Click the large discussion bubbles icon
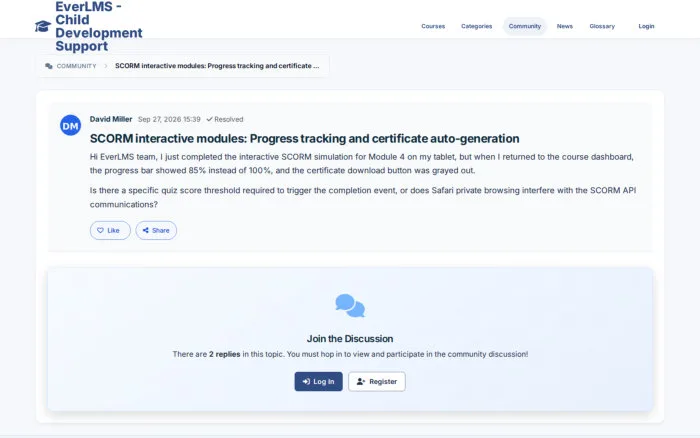This screenshot has width=700, height=438. click(x=350, y=306)
